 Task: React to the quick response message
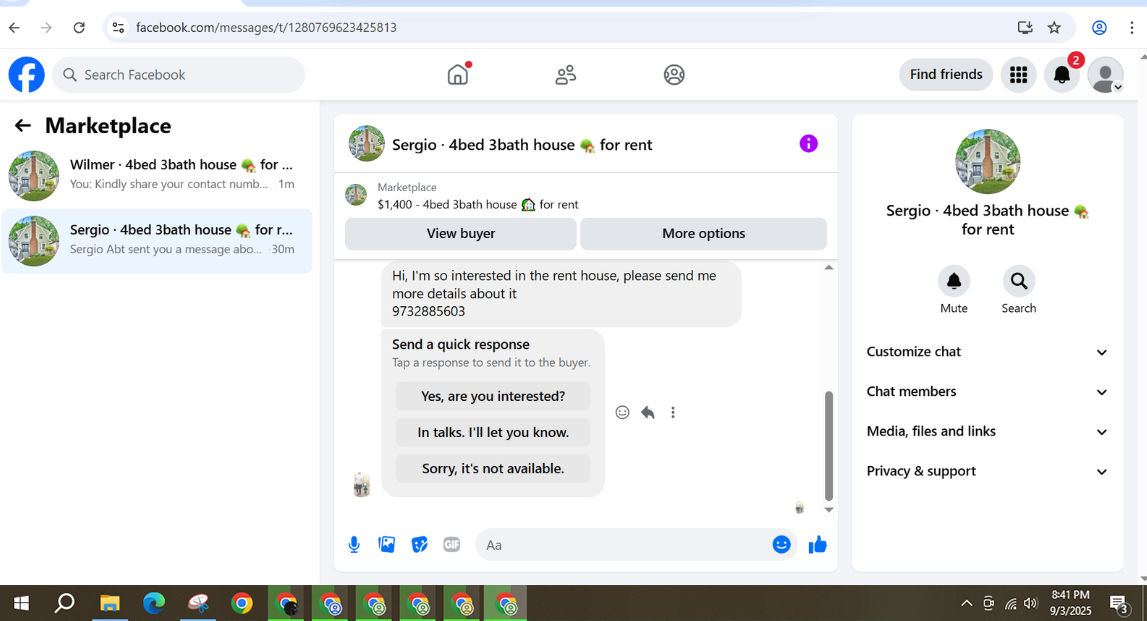click(622, 413)
